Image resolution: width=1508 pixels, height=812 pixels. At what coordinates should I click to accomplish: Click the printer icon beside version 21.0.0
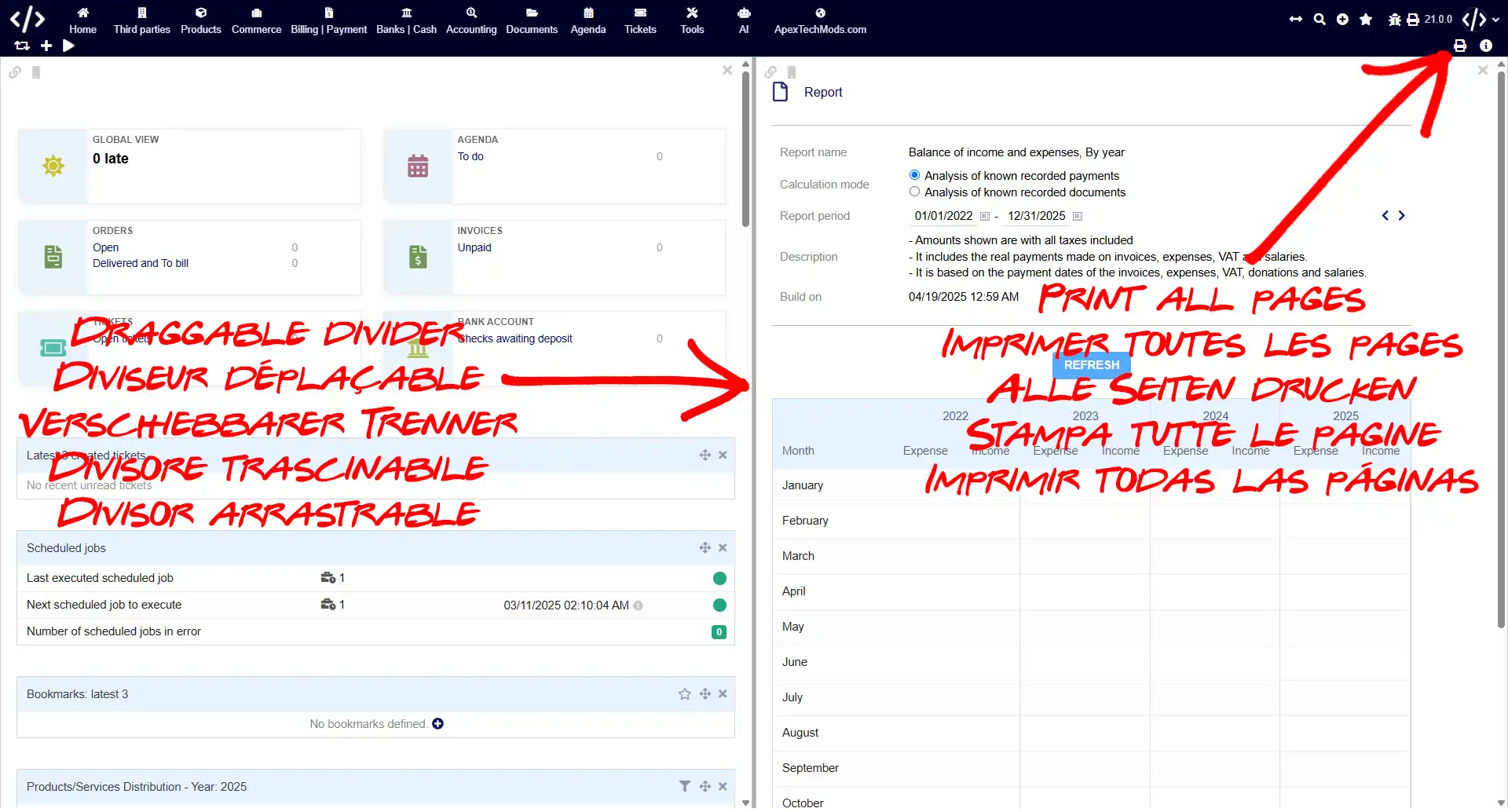(x=1413, y=20)
